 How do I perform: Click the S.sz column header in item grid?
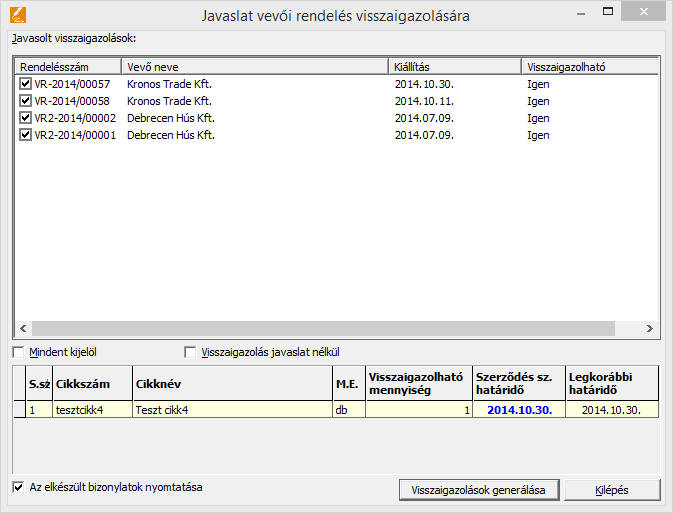(39, 384)
